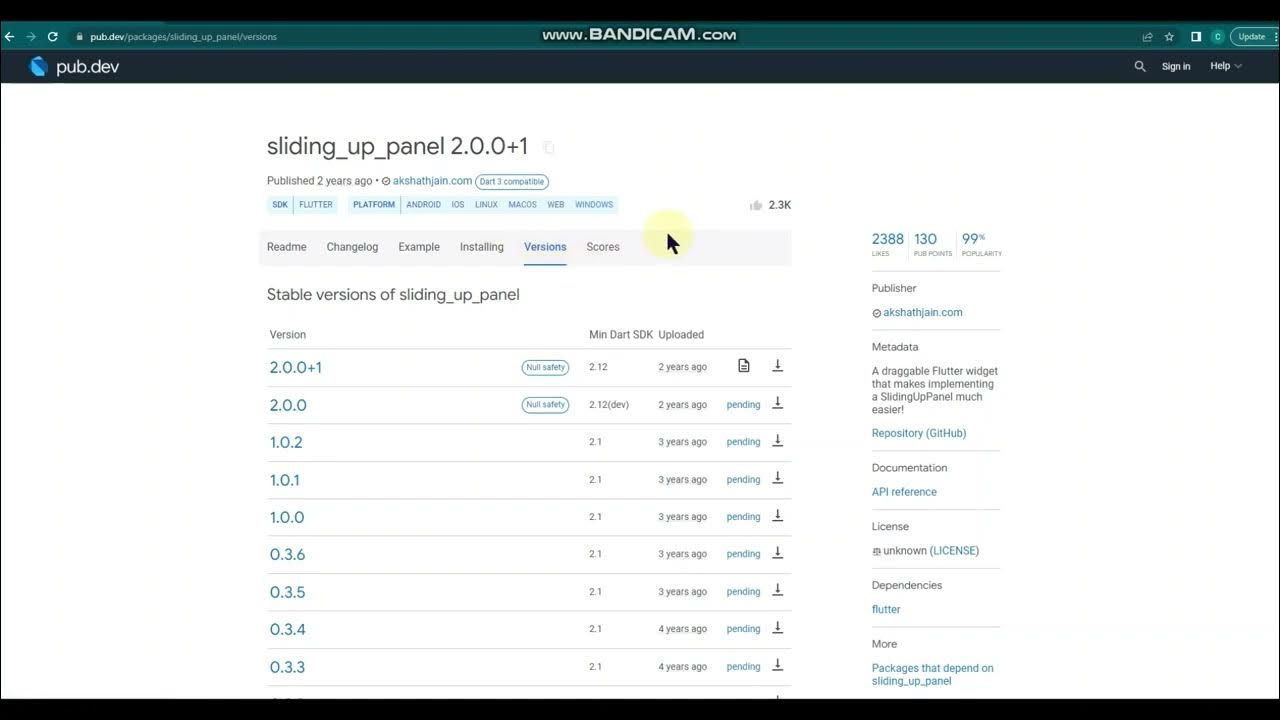
Task: Open the flutter dependency link
Action: [x=886, y=609]
